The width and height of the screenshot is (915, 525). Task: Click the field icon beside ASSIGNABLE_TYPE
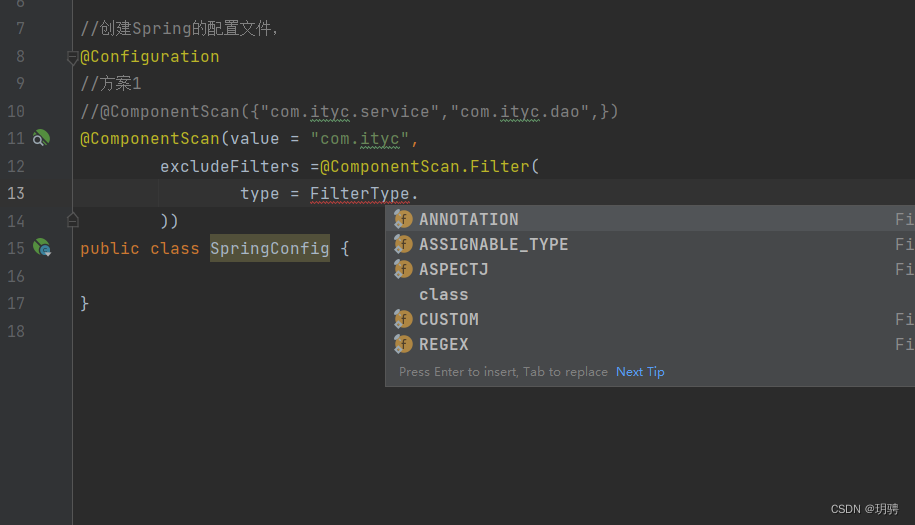[x=403, y=244]
